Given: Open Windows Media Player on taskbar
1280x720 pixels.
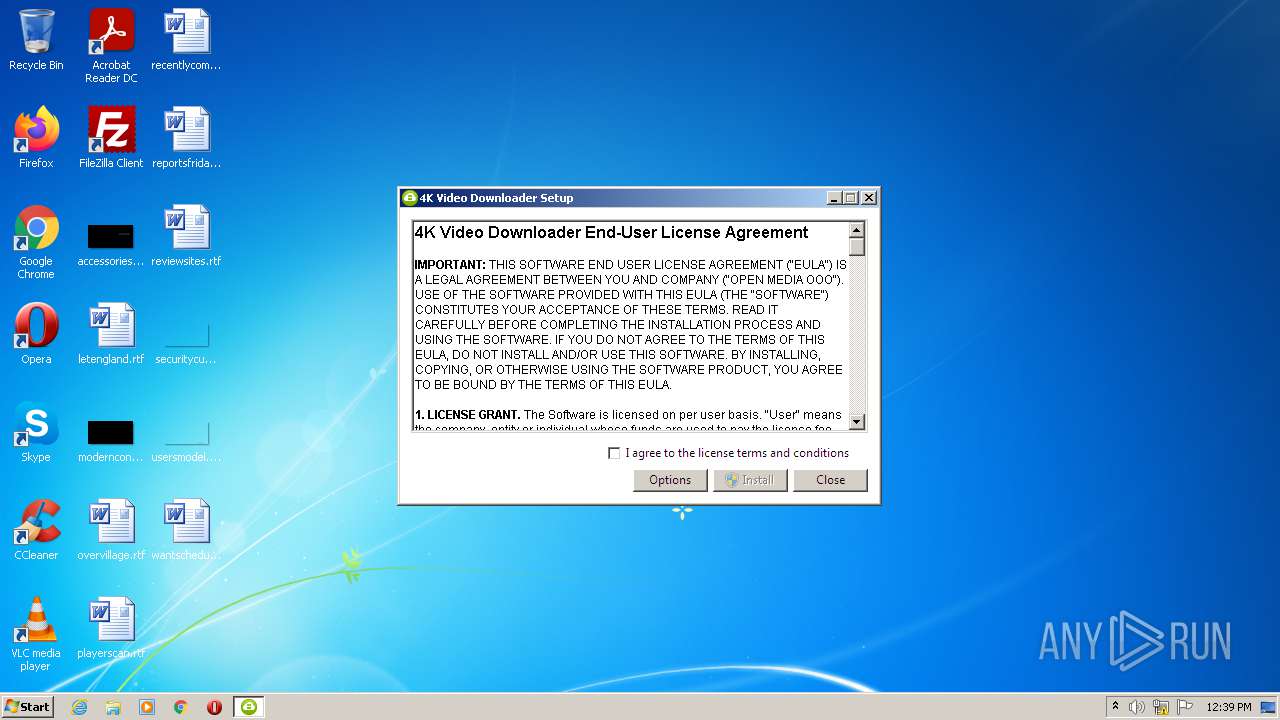Looking at the screenshot, I should coord(147,707).
